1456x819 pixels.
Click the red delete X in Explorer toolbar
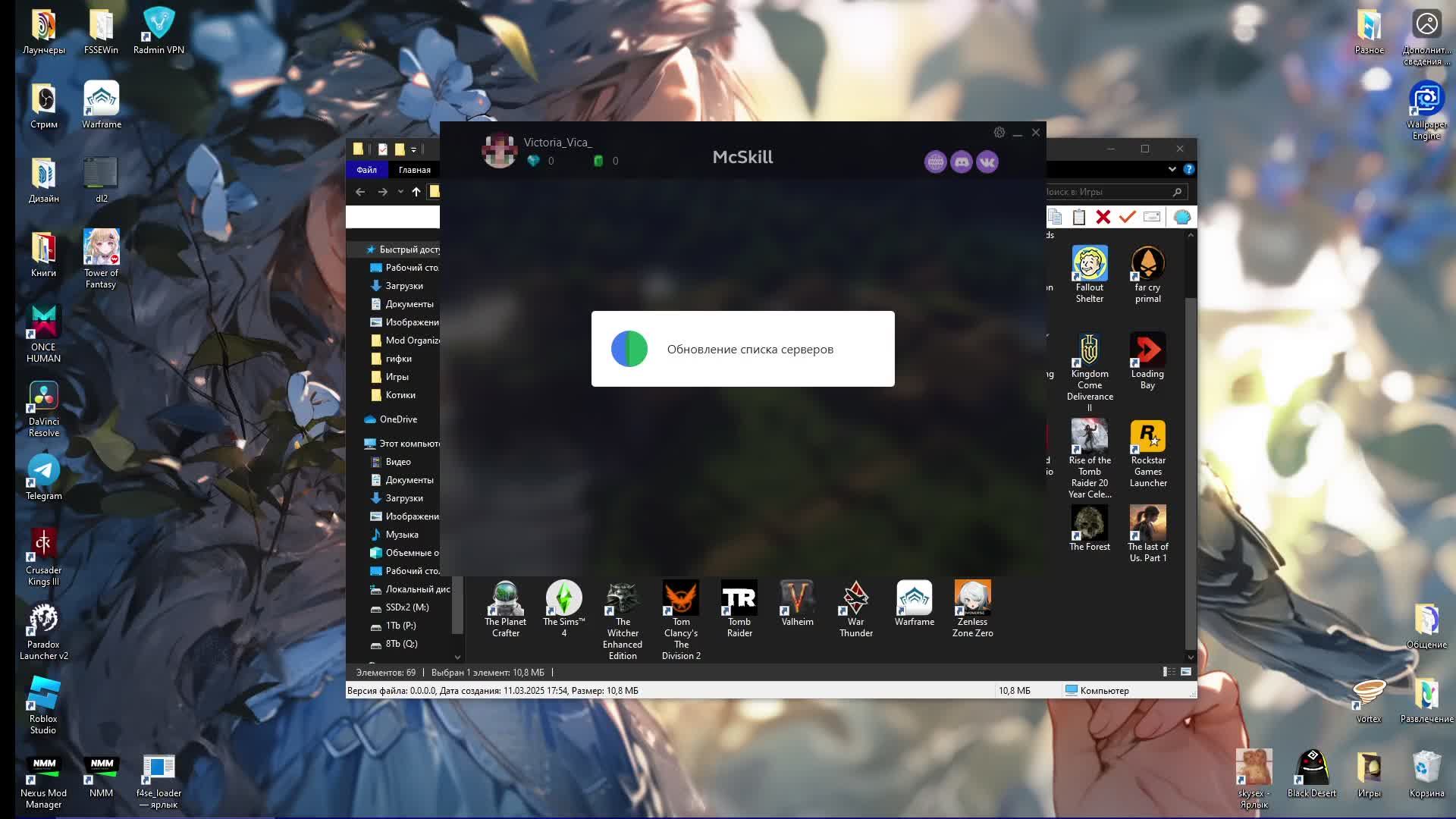pos(1103,218)
